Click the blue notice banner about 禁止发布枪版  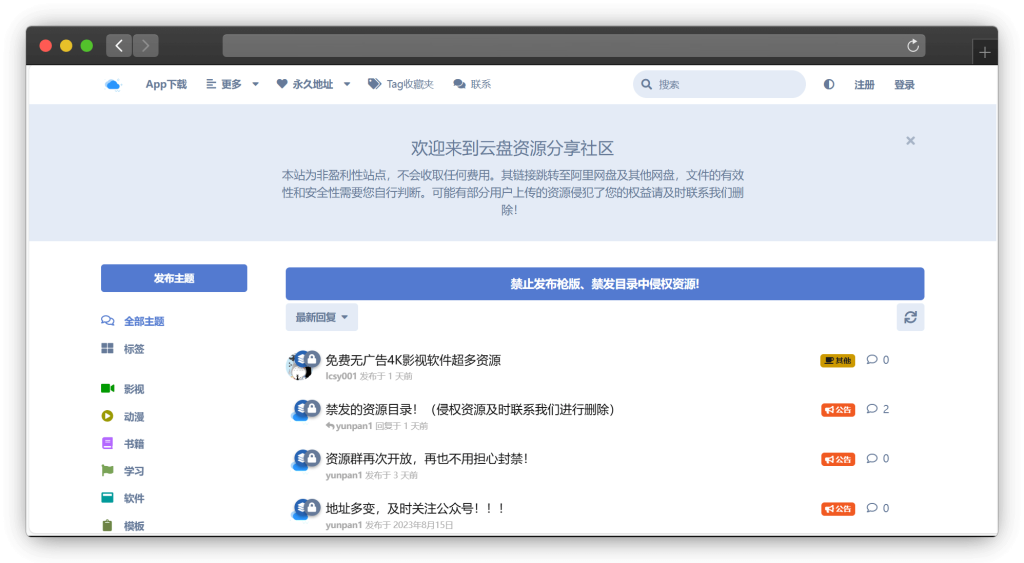click(605, 283)
